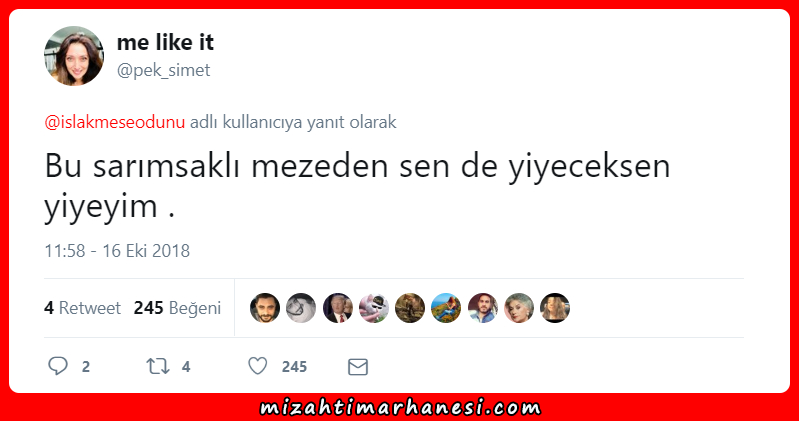Click fourth liker avatar, pink image
This screenshot has width=799, height=421.
click(x=374, y=308)
